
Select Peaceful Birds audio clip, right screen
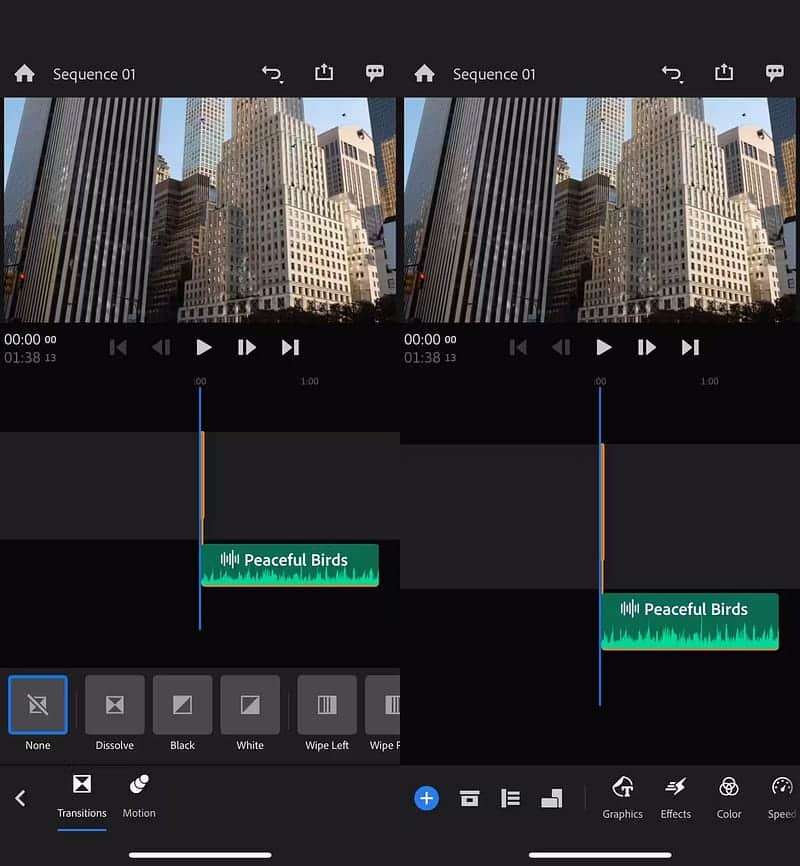[690, 621]
